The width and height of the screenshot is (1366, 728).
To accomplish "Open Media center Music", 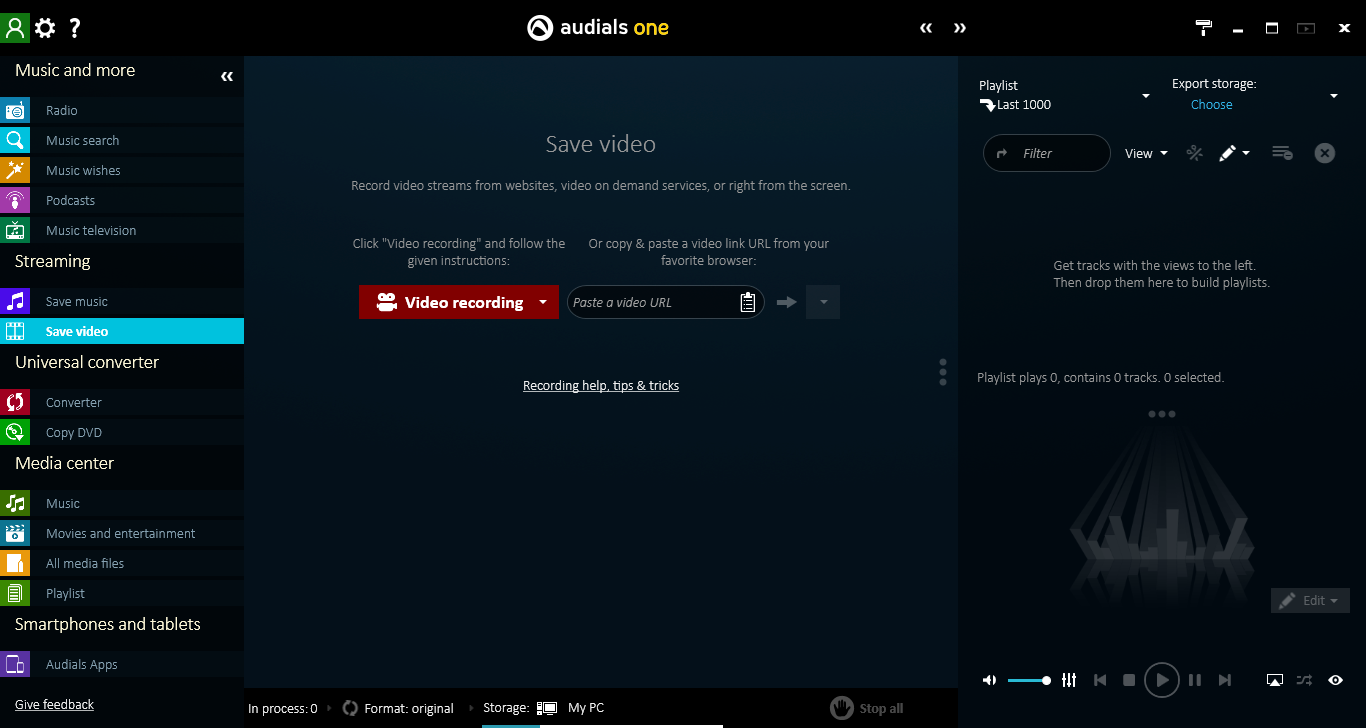I will 122,503.
